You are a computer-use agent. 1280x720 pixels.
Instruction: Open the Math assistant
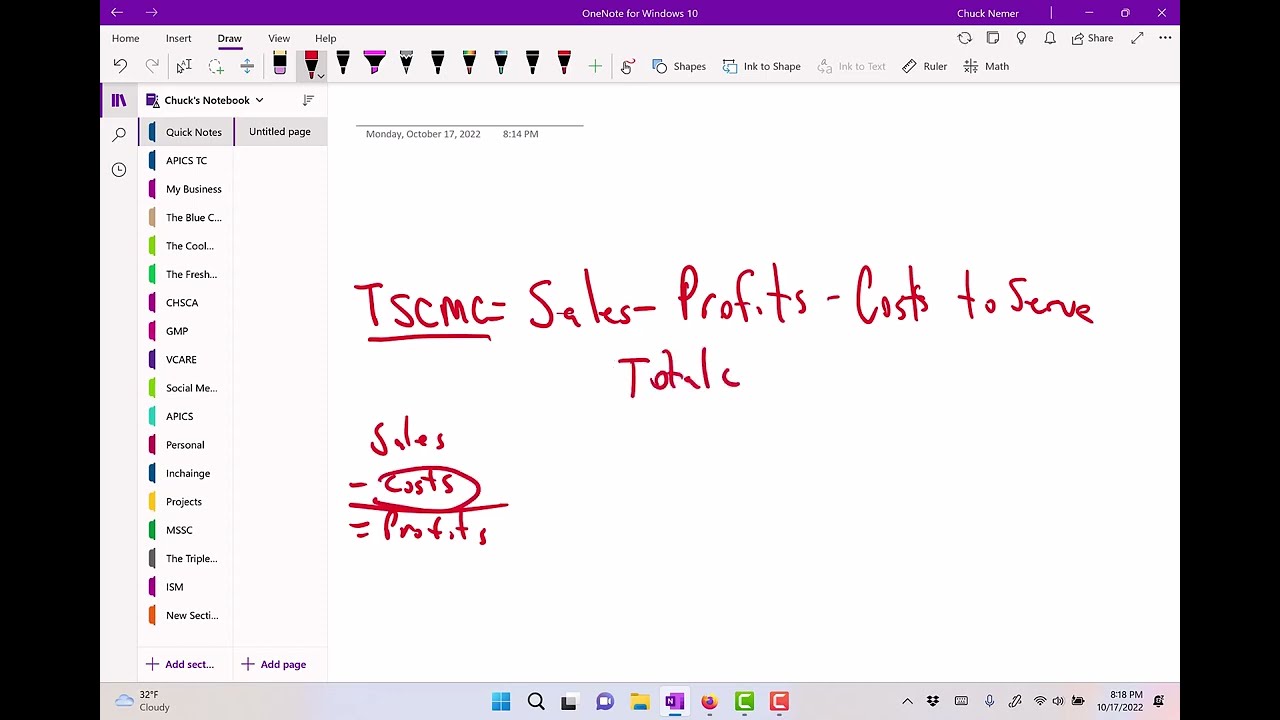pyautogui.click(x=986, y=66)
